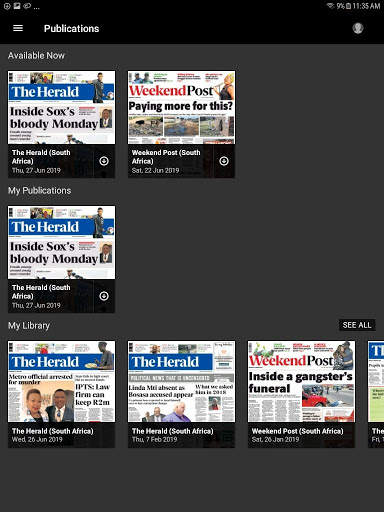This screenshot has height=512, width=384.
Task: Open The Herald Thu 7 Feb 2019 cover
Action: 182,381
